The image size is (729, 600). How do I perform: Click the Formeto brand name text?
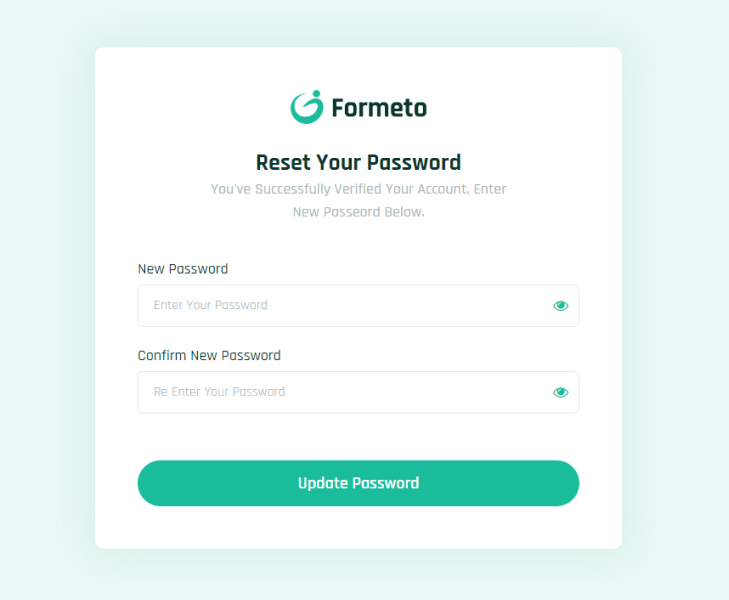379,108
